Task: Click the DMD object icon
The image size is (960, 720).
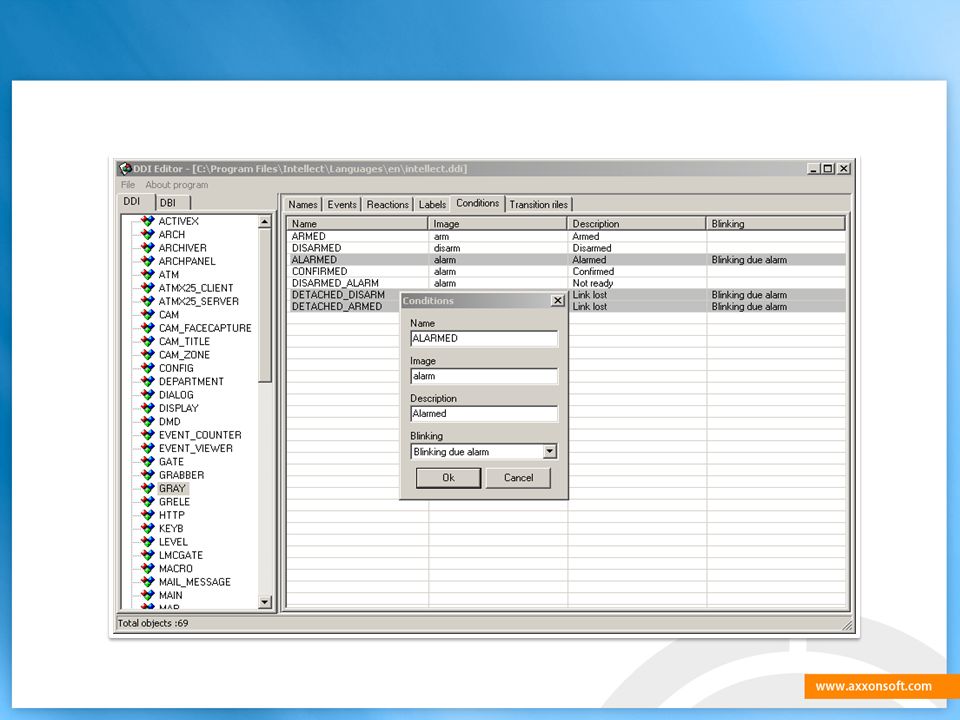Action: 148,422
